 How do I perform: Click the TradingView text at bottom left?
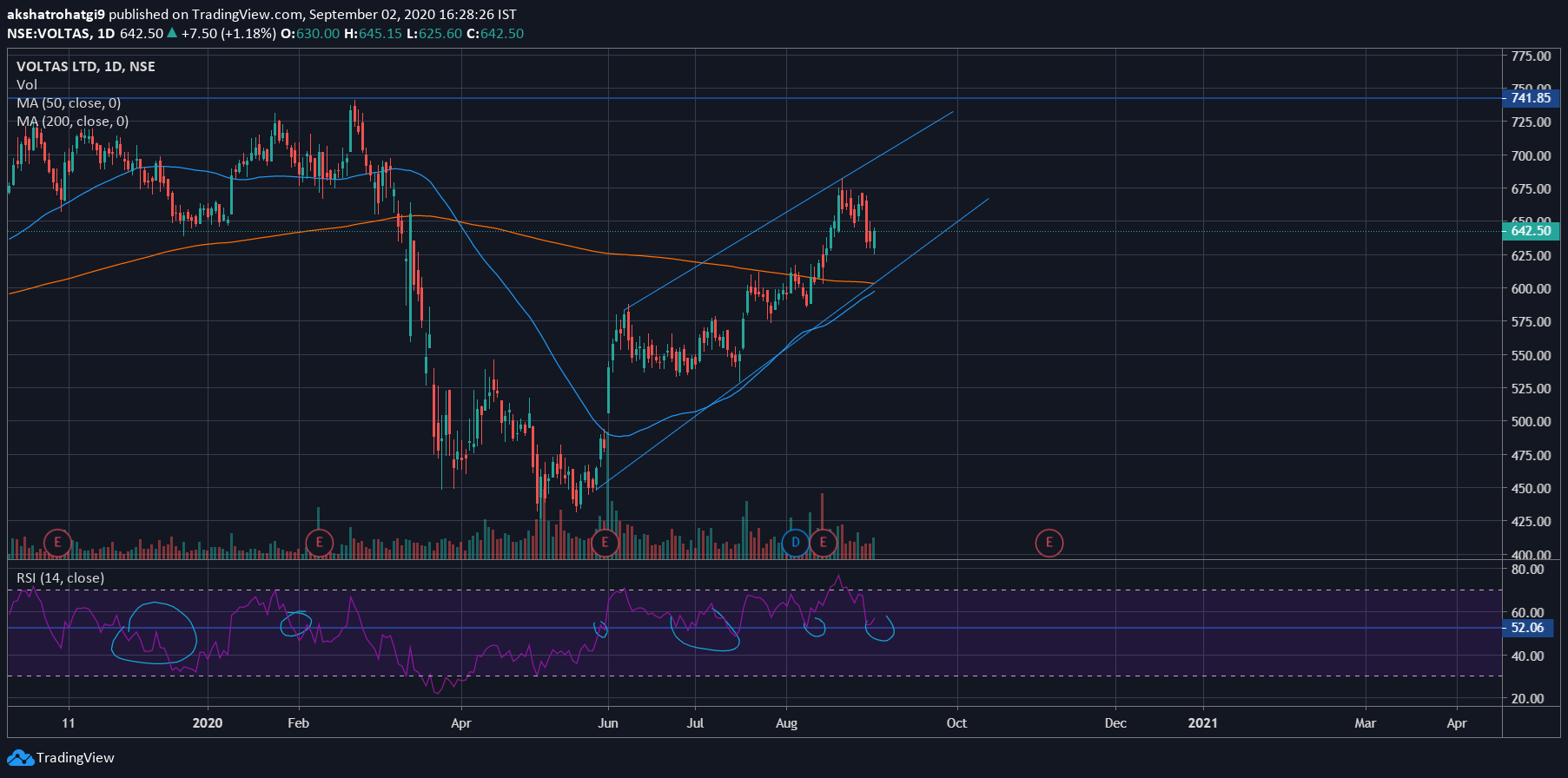76,758
